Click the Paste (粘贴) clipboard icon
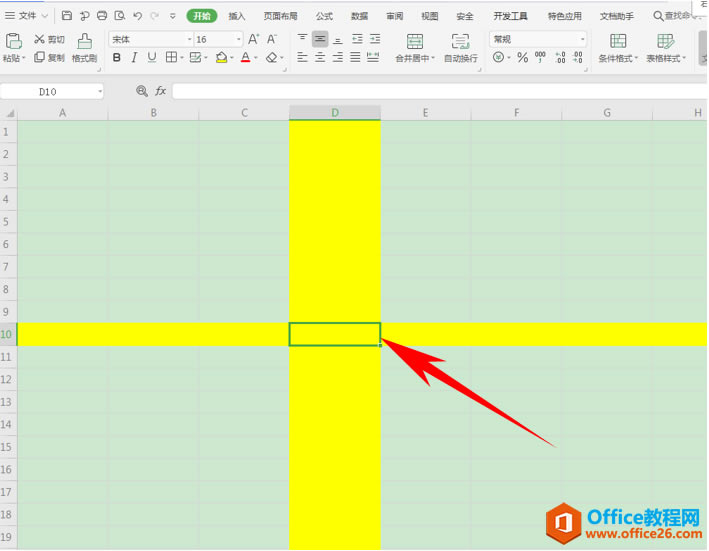 14,41
